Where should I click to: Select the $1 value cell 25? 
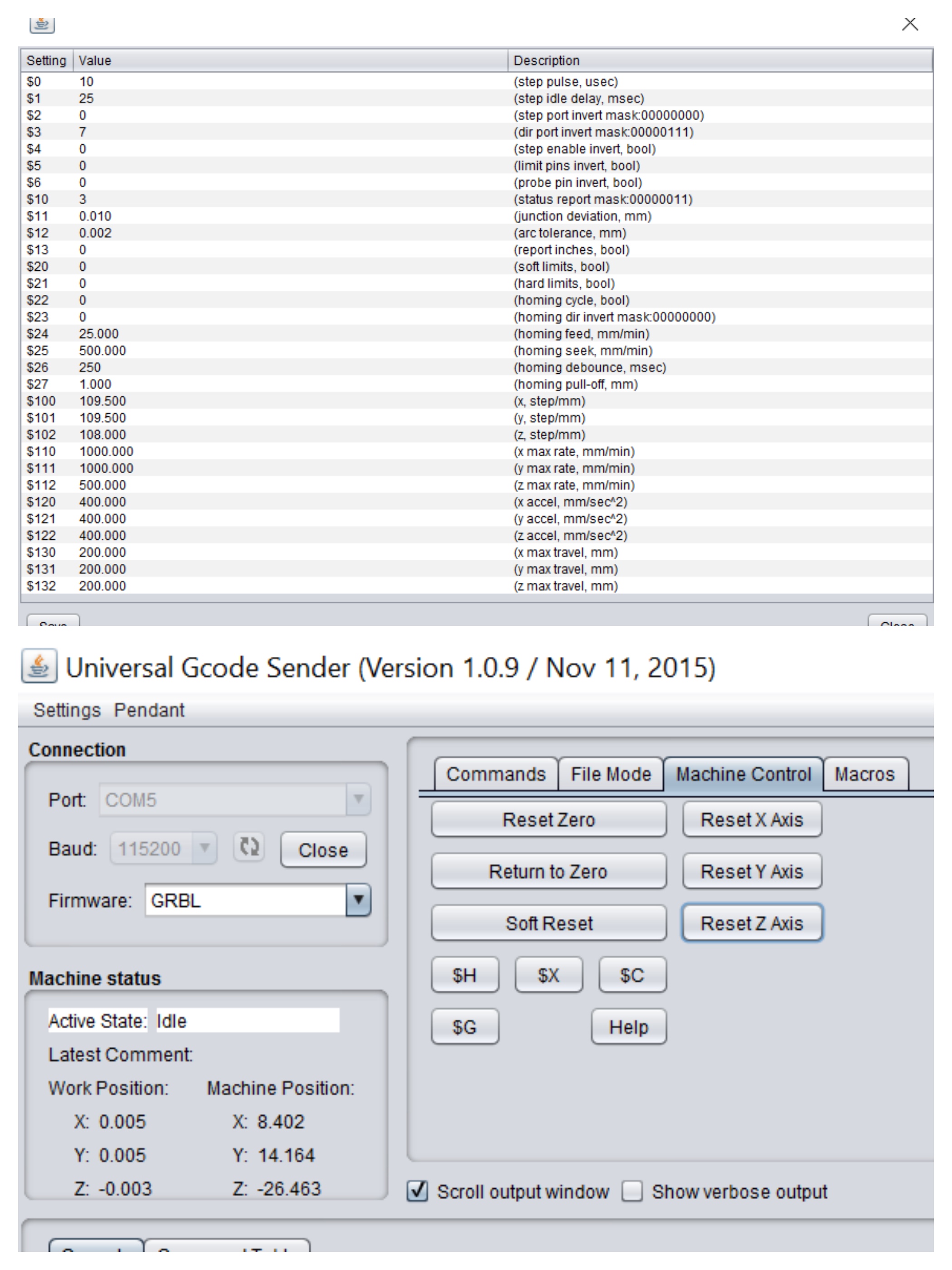pyautogui.click(x=86, y=98)
